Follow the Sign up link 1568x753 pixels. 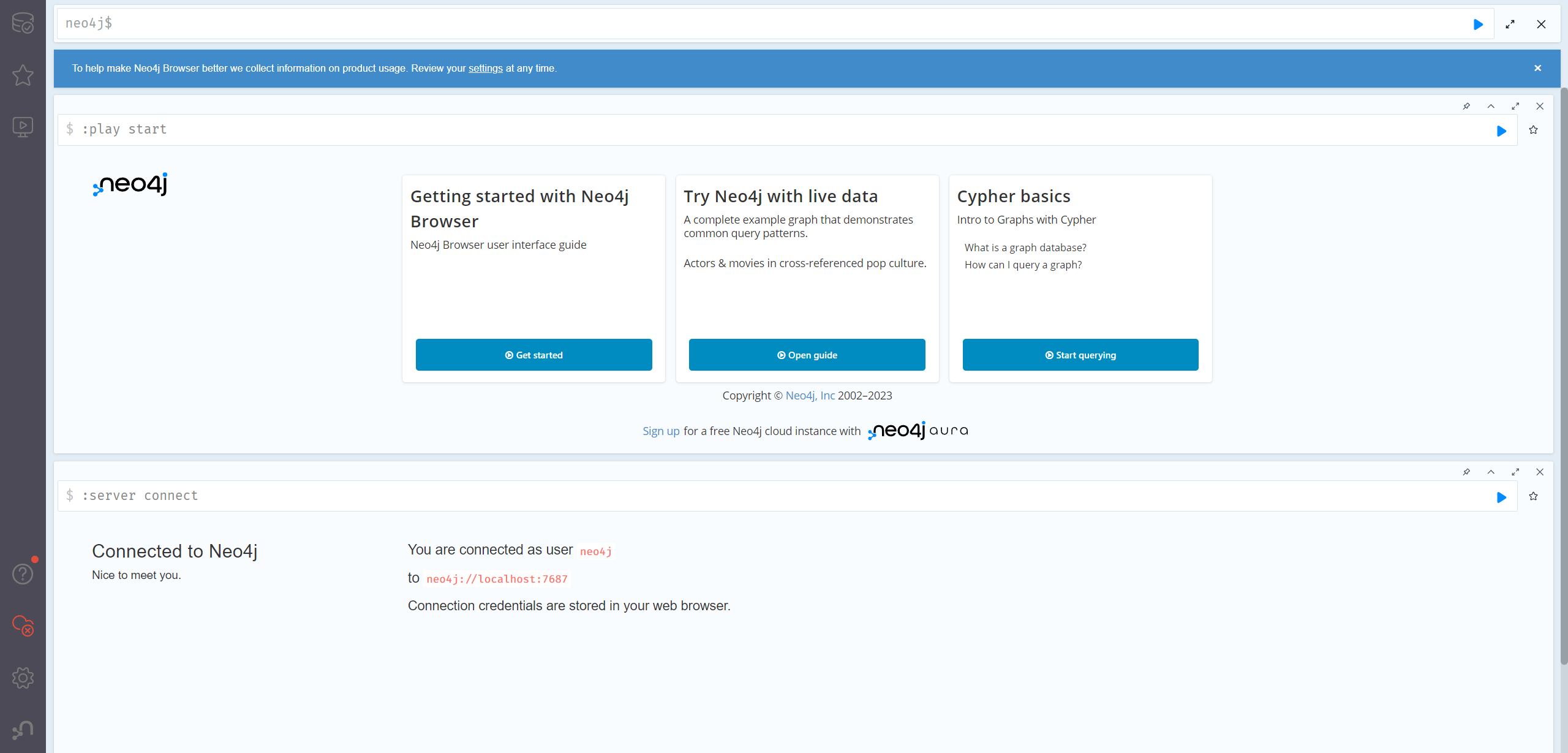[661, 431]
